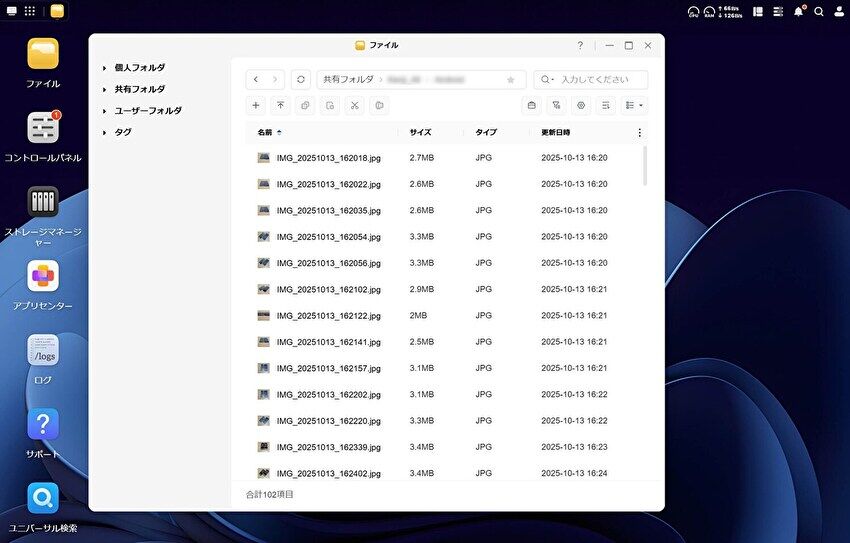Open the view mode dropdown in toolbar
Viewport: 850px width, 543px height.
[x=634, y=105]
